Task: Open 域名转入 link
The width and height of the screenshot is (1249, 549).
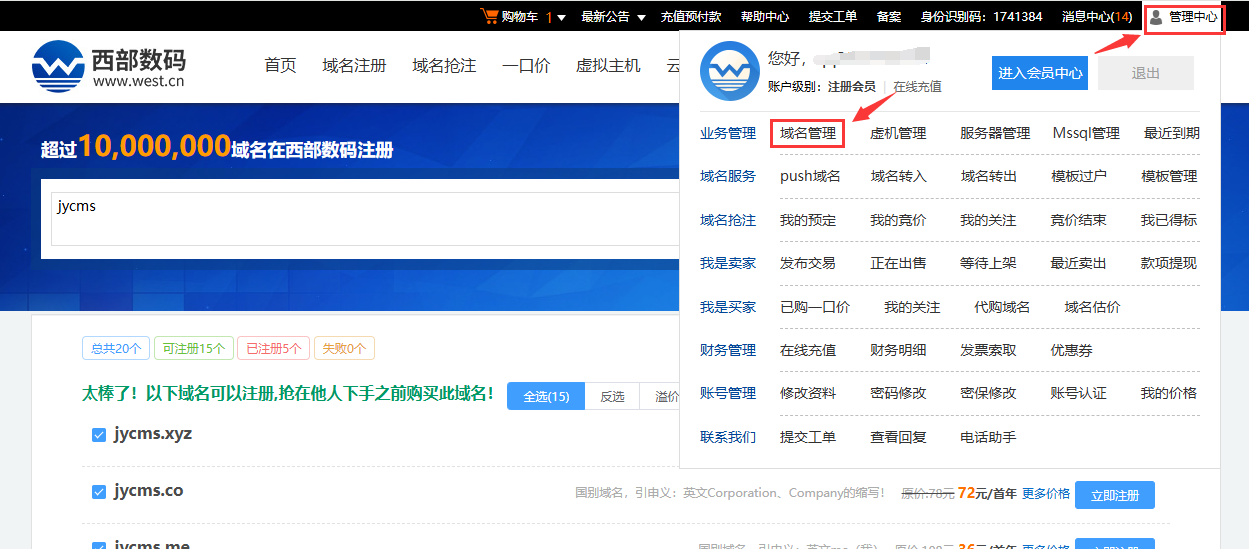Action: pos(898,176)
